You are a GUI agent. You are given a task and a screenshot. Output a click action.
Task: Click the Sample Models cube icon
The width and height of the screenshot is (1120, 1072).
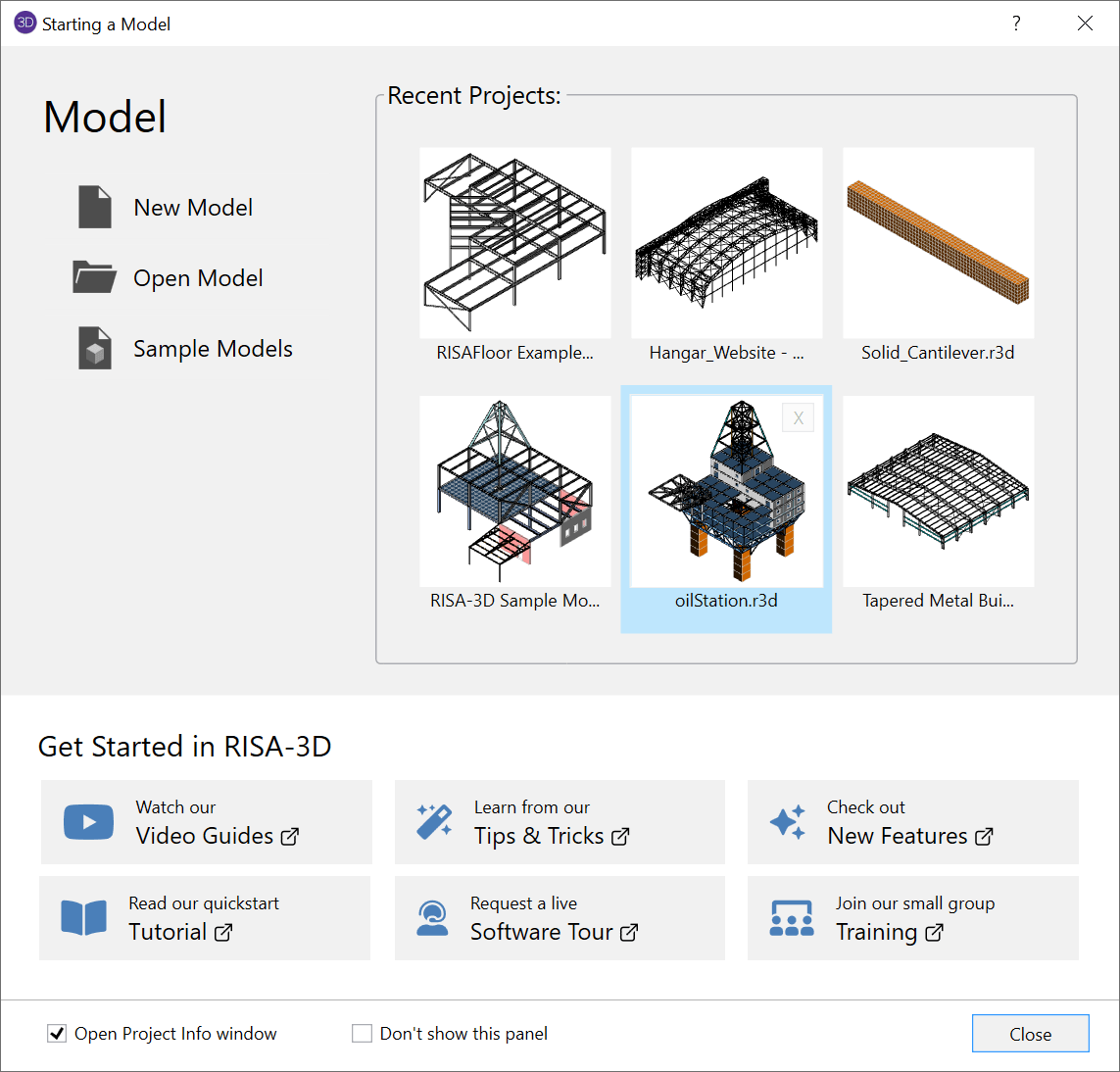tap(95, 349)
